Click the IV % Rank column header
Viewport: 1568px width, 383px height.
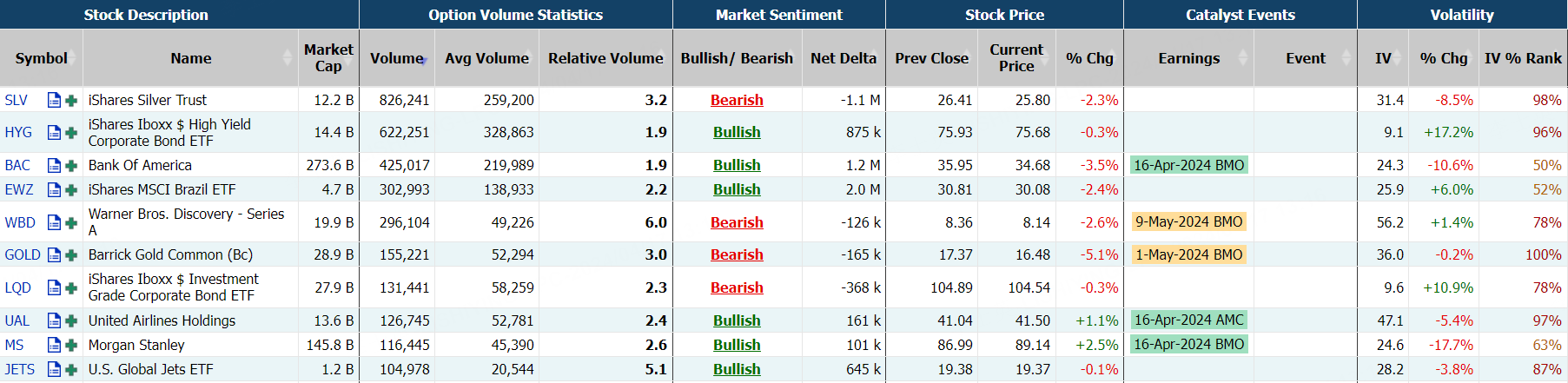pyautogui.click(x=1523, y=58)
